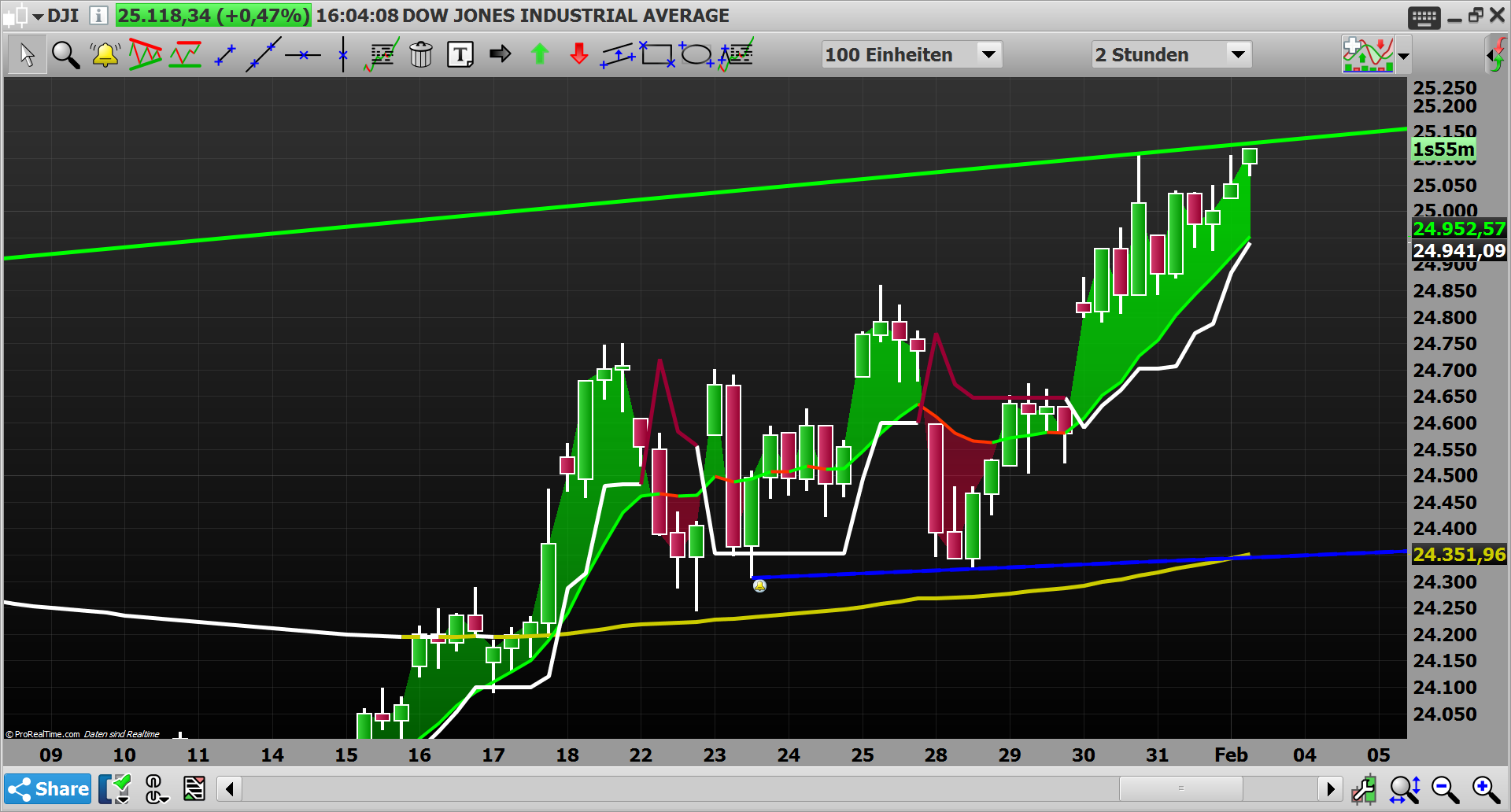Insert a black right arrow marker

501,54
